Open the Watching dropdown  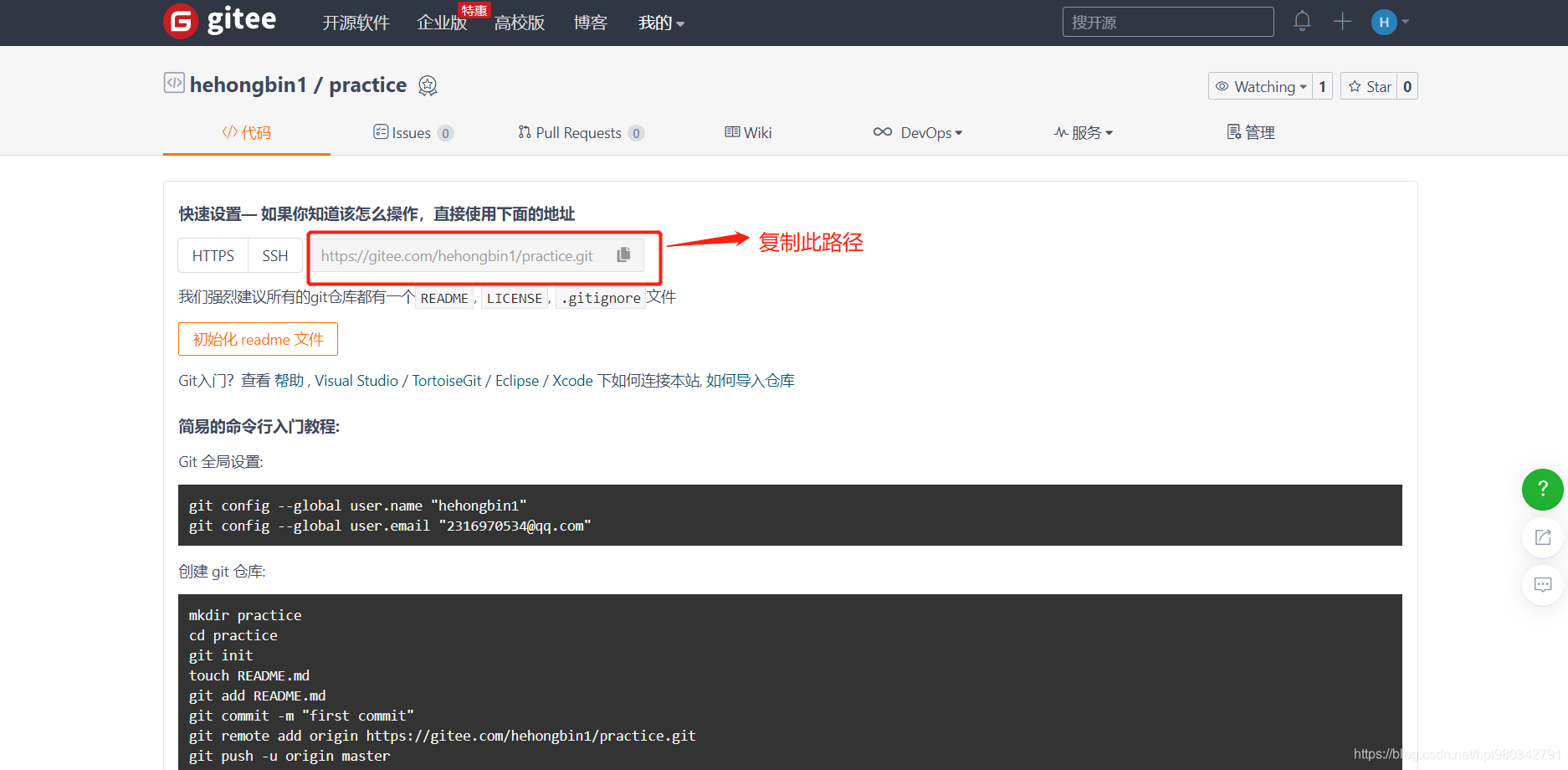coord(1260,86)
